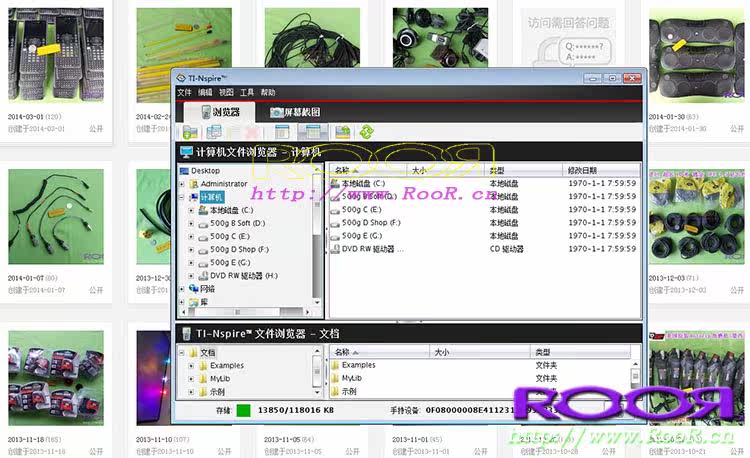The height and width of the screenshot is (458, 750).
Task: Open the 视图 menu
Action: pos(226,92)
